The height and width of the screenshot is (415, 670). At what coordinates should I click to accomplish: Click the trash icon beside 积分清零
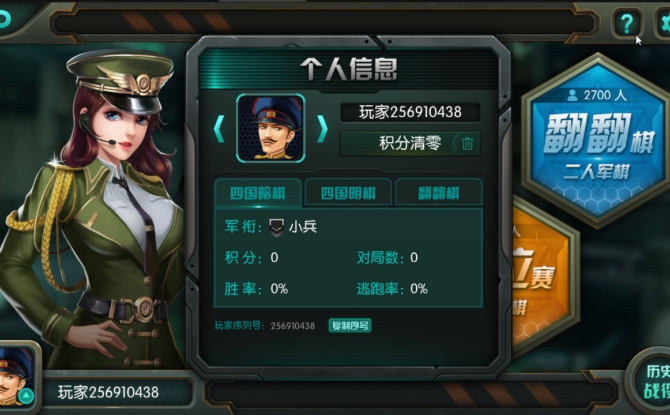coord(467,144)
